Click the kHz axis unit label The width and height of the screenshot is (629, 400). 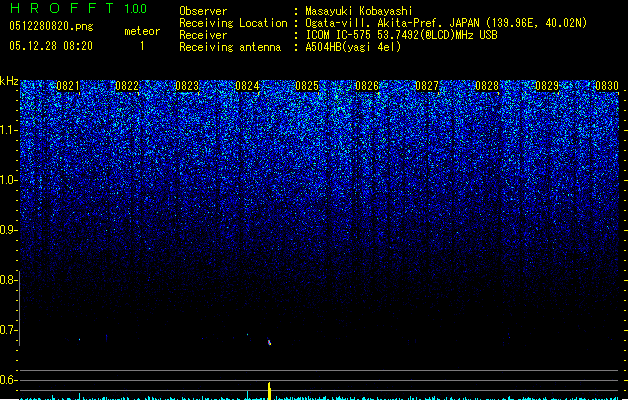[9, 81]
